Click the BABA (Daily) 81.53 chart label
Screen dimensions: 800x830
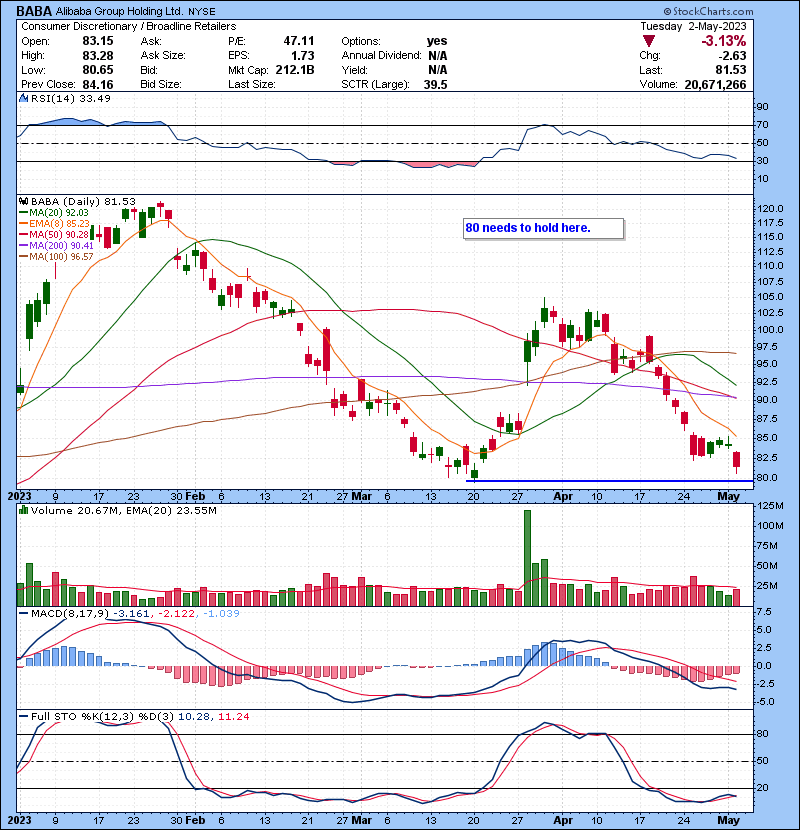83,202
